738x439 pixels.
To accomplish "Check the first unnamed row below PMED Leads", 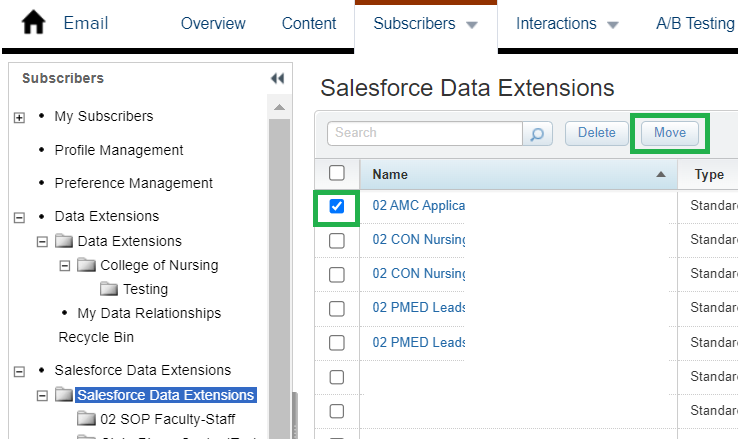I will click(x=337, y=377).
